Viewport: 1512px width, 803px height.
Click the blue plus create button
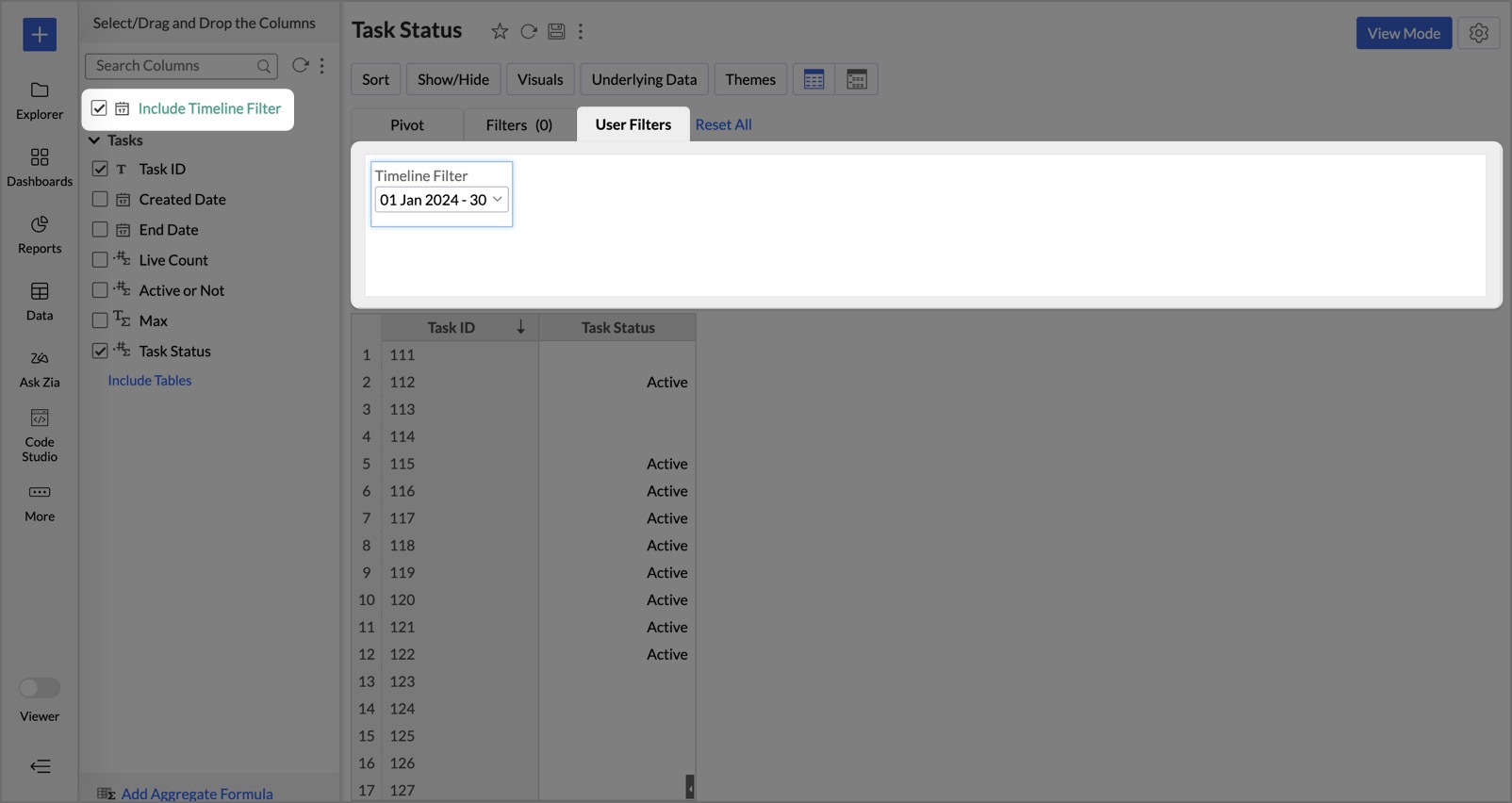tap(40, 35)
